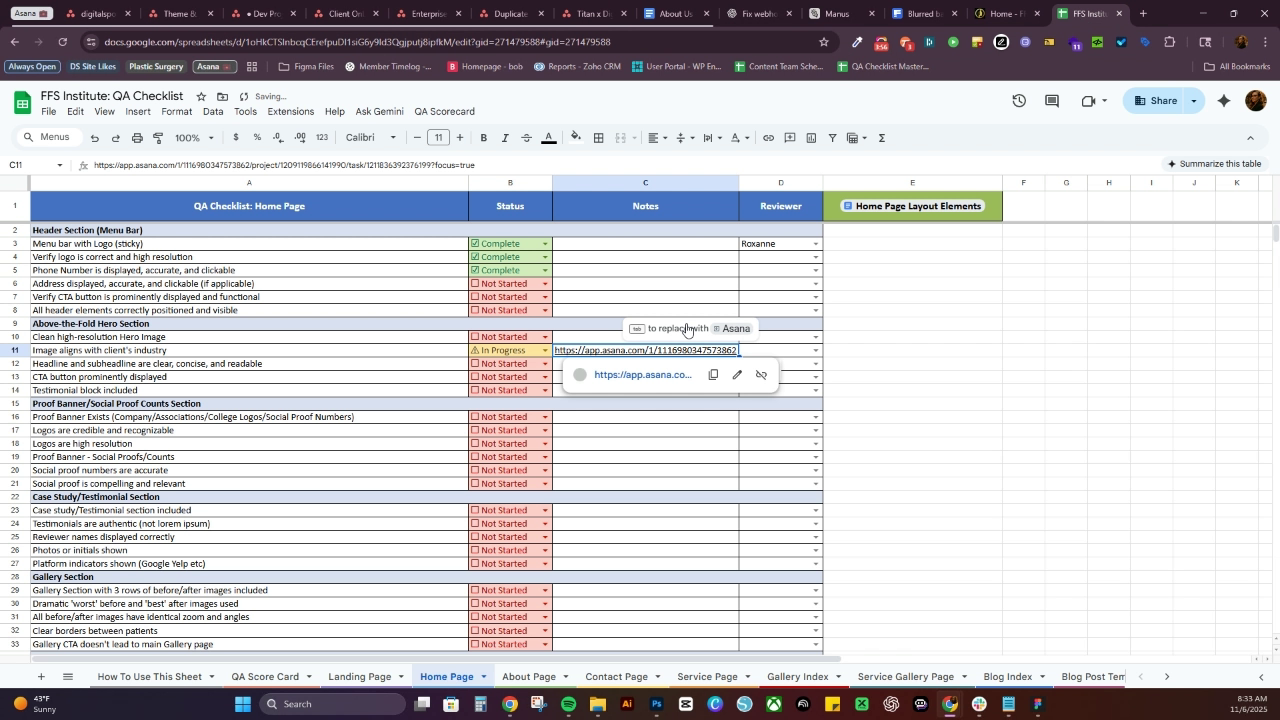Open the comments panel
Screen dimensions: 1280x720
[1052, 101]
